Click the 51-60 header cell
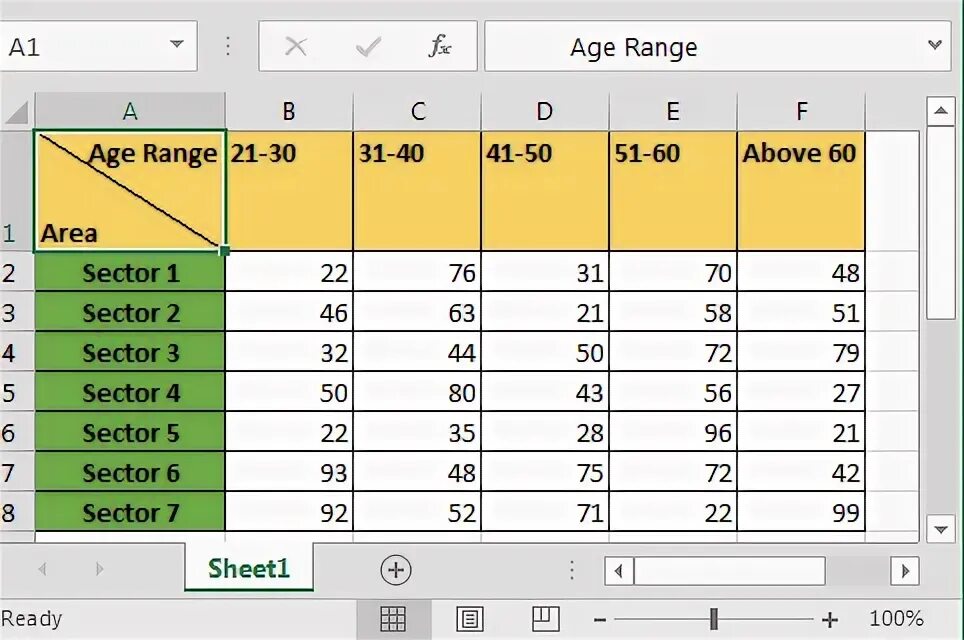 coord(673,191)
